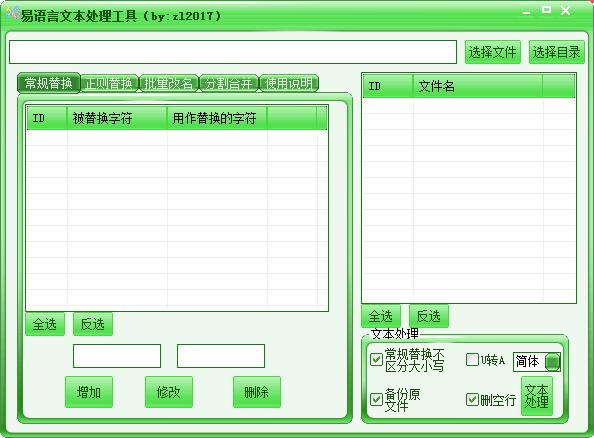Click 全选 under the file list
Viewport: 594px width, 438px height.
381,316
